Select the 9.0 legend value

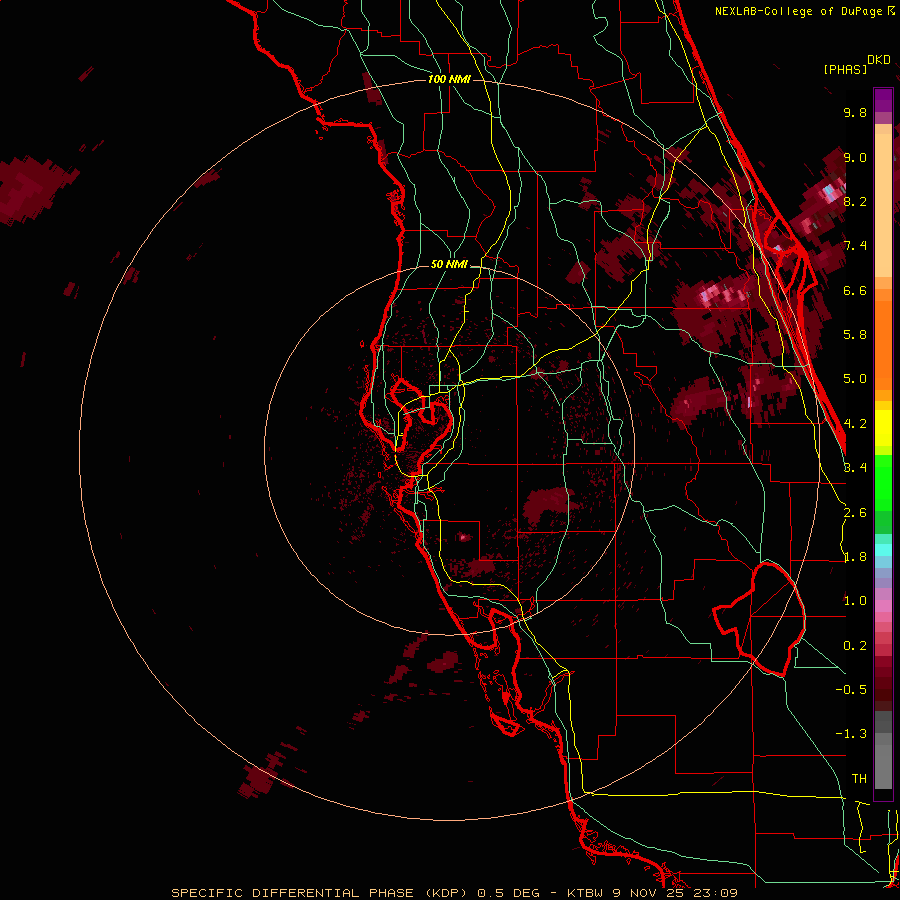(855, 157)
